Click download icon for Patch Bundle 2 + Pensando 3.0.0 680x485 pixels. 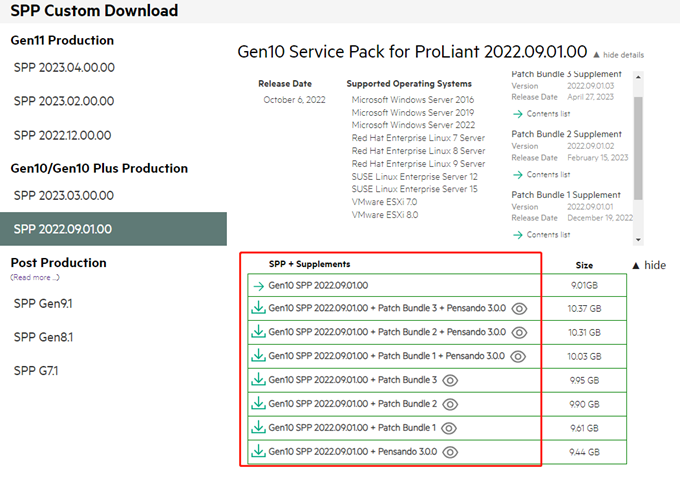point(258,332)
